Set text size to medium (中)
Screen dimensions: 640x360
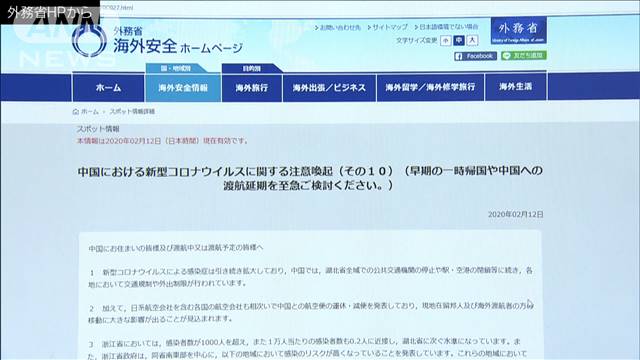click(459, 40)
